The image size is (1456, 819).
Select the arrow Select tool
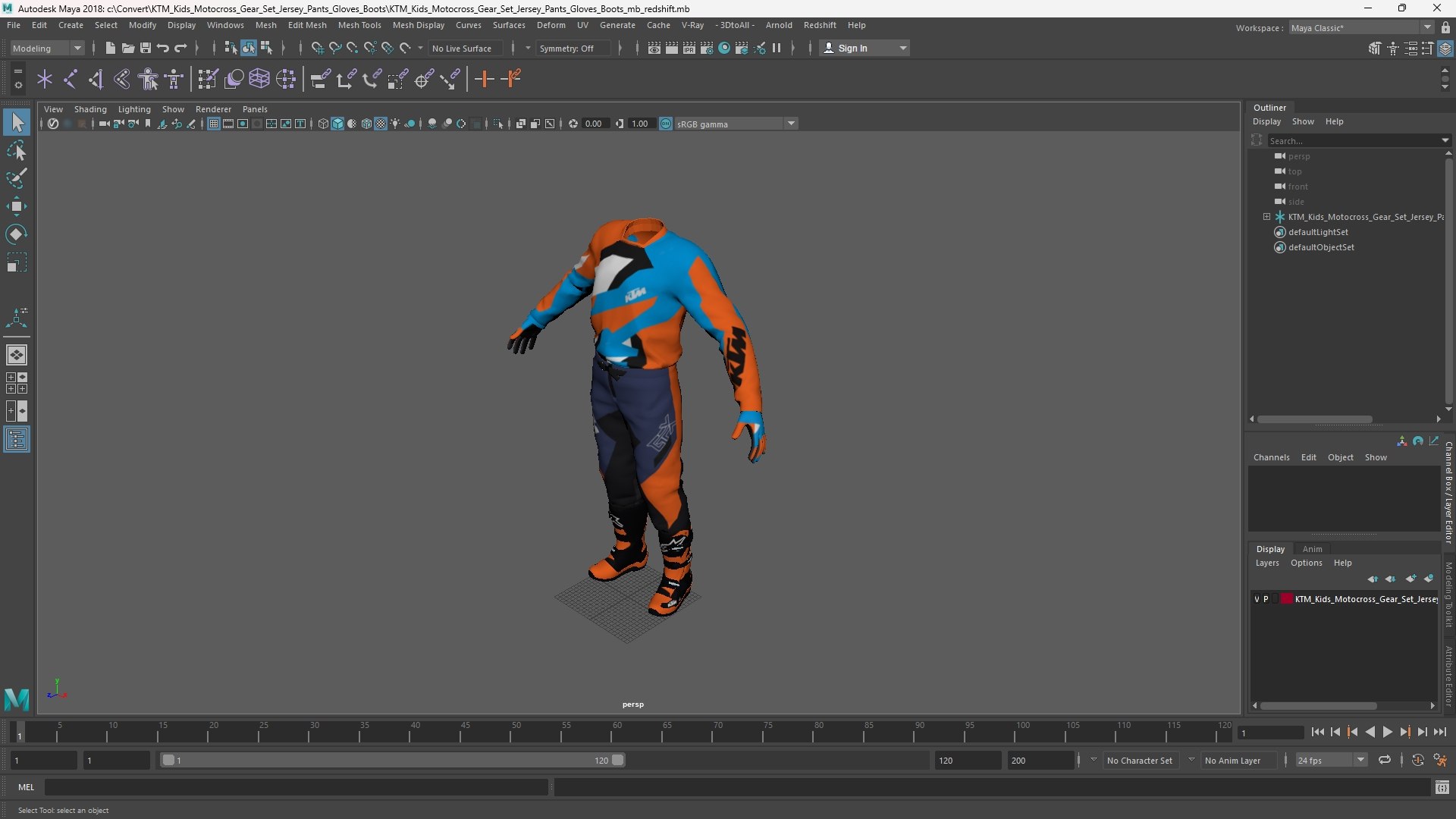pyautogui.click(x=17, y=122)
